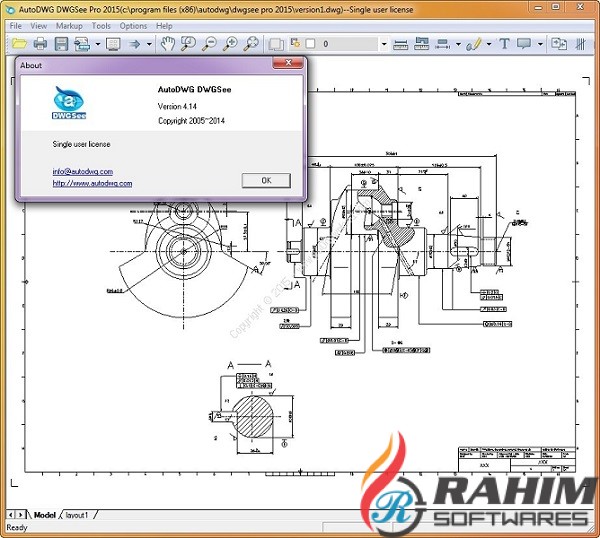This screenshot has height=538, width=600.
Task: Click the DWGSee logo in About dialog
Action: coord(69,103)
